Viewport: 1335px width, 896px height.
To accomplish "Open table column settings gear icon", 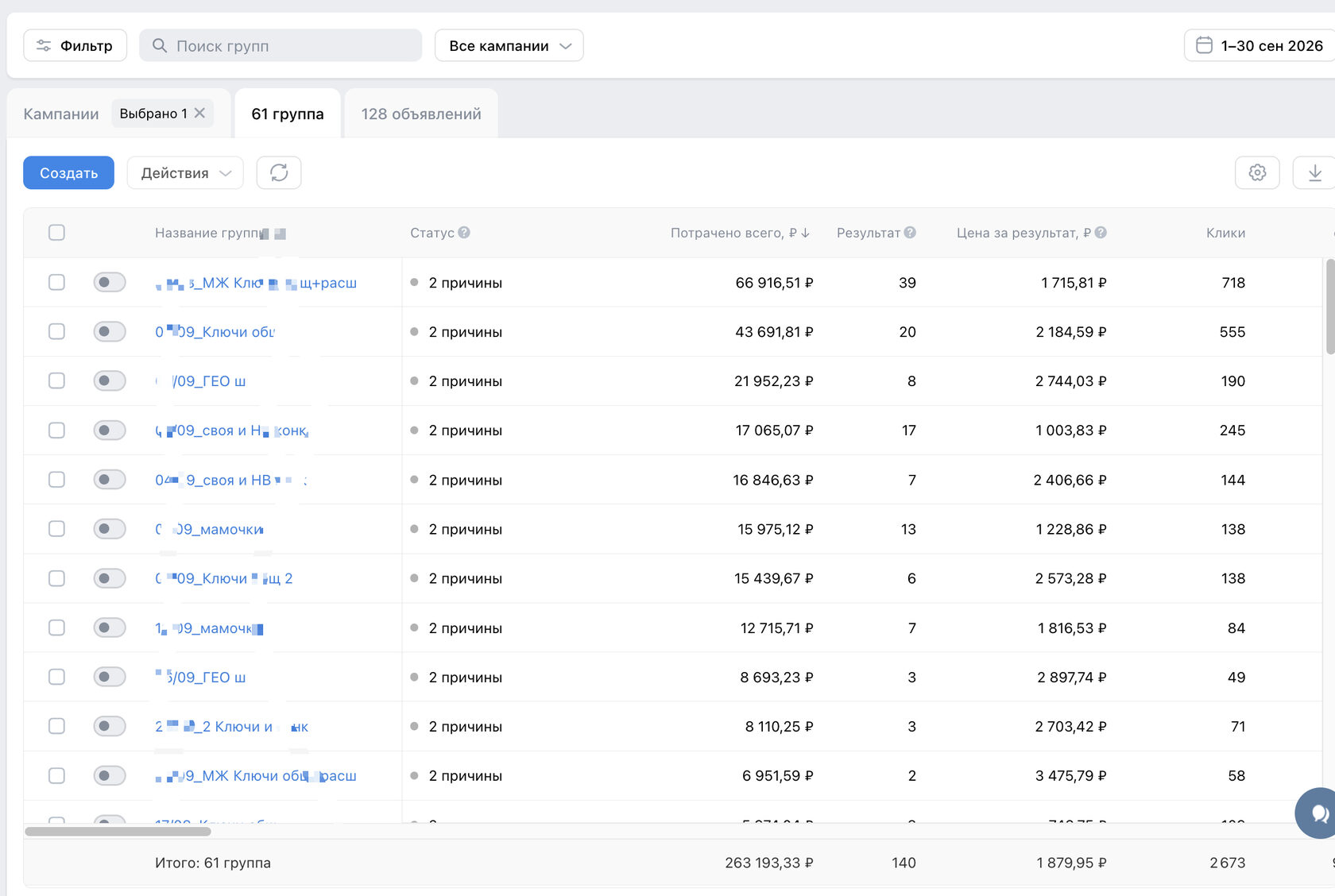I will click(1257, 172).
